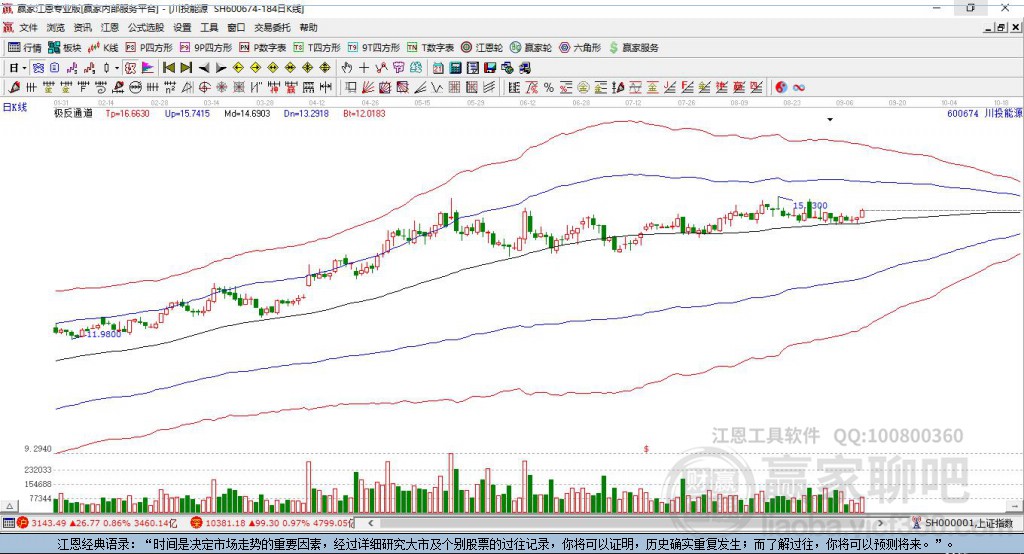Open the 工具 menu
Screen dimensions: 1024x554
point(209,27)
